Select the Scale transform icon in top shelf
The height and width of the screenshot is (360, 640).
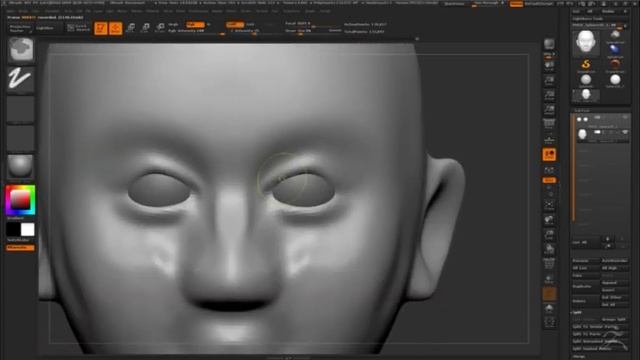pyautogui.click(x=145, y=28)
